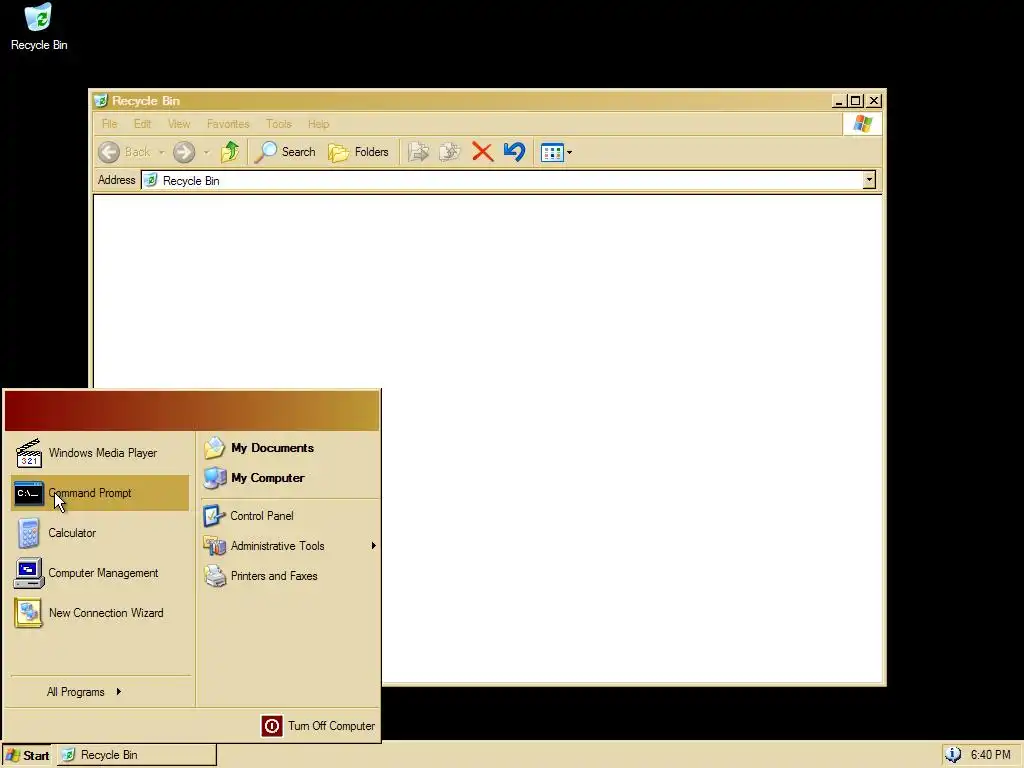Click the 6:40 PM taskbar clock
This screenshot has height=768, width=1024.
point(990,755)
